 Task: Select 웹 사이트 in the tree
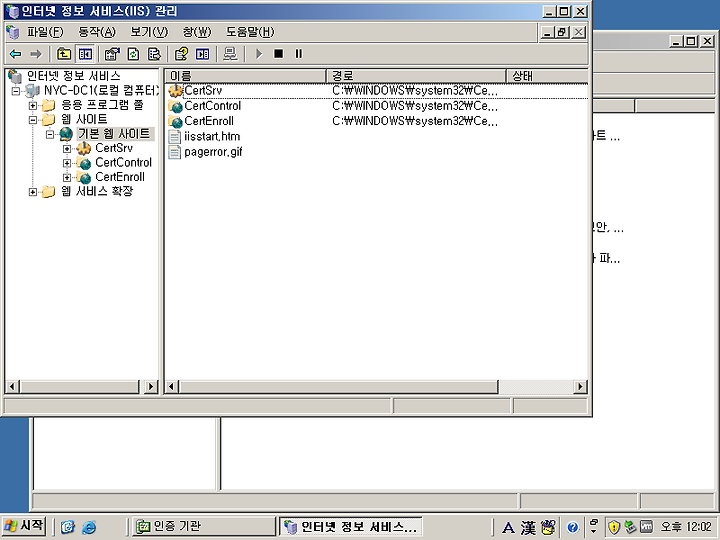84,119
